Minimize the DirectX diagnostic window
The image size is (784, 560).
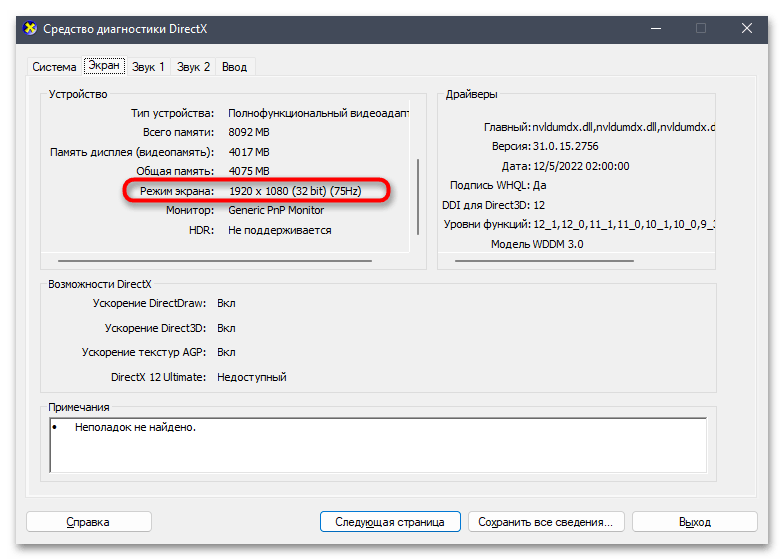[656, 28]
